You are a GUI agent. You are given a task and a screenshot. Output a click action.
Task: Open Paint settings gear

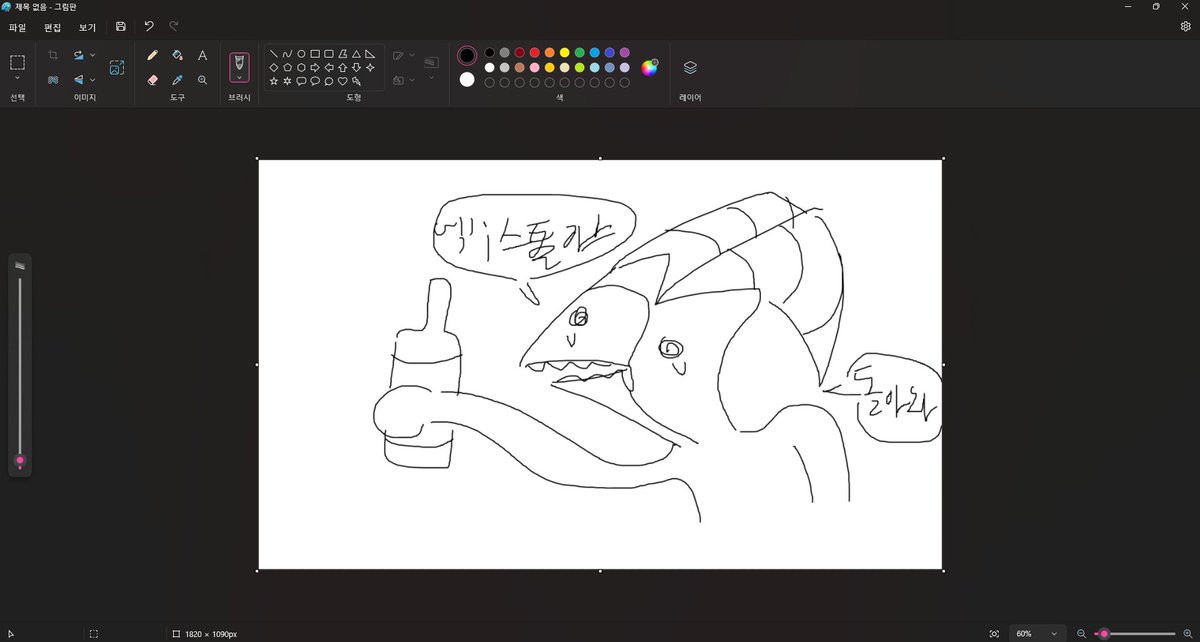pos(1185,26)
